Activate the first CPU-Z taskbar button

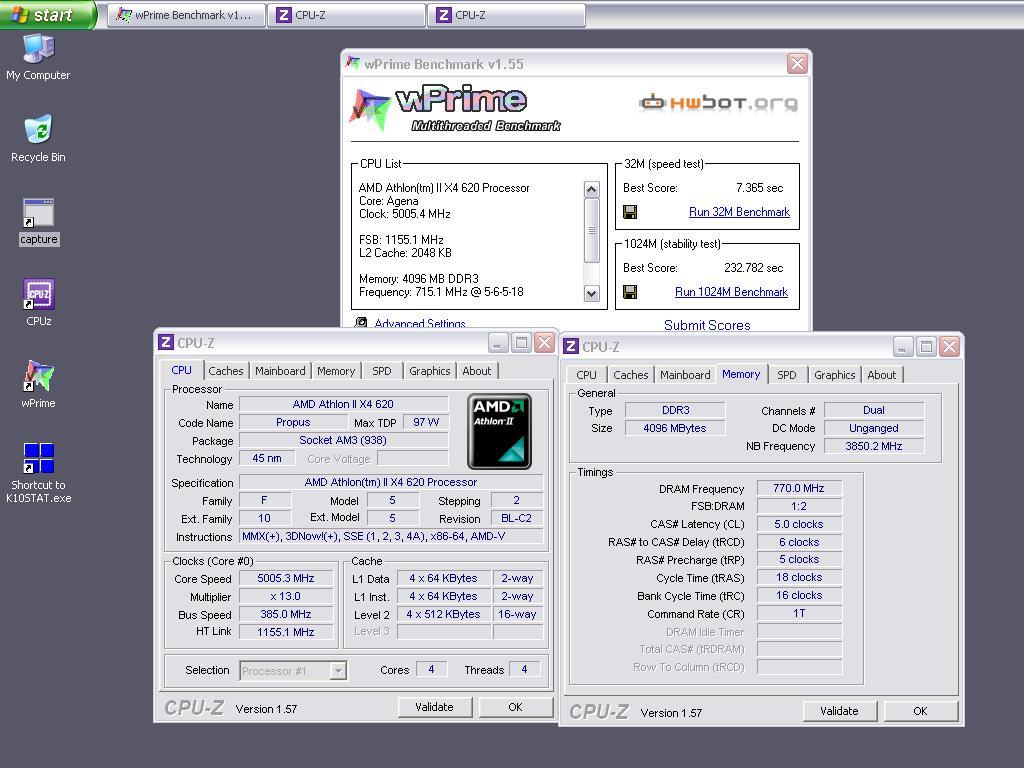346,15
